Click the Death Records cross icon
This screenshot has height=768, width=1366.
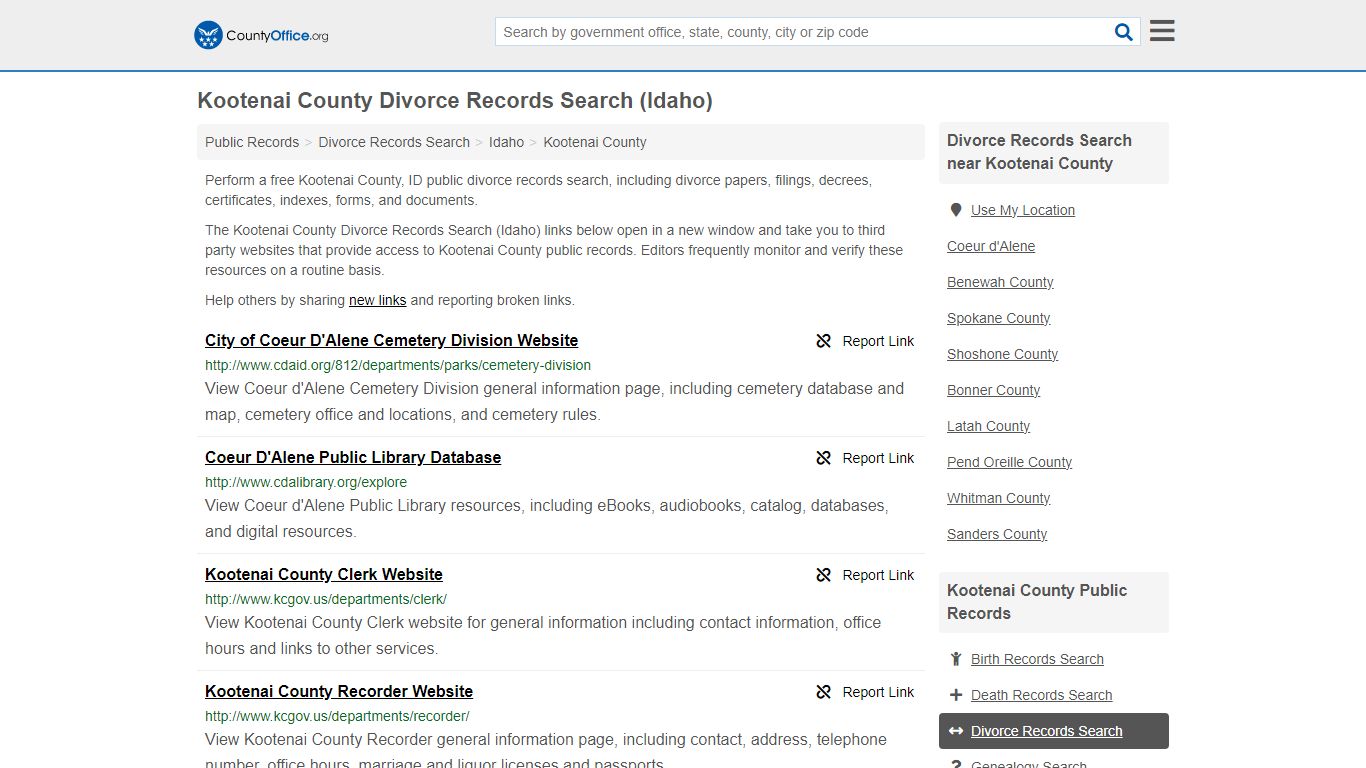tap(956, 695)
